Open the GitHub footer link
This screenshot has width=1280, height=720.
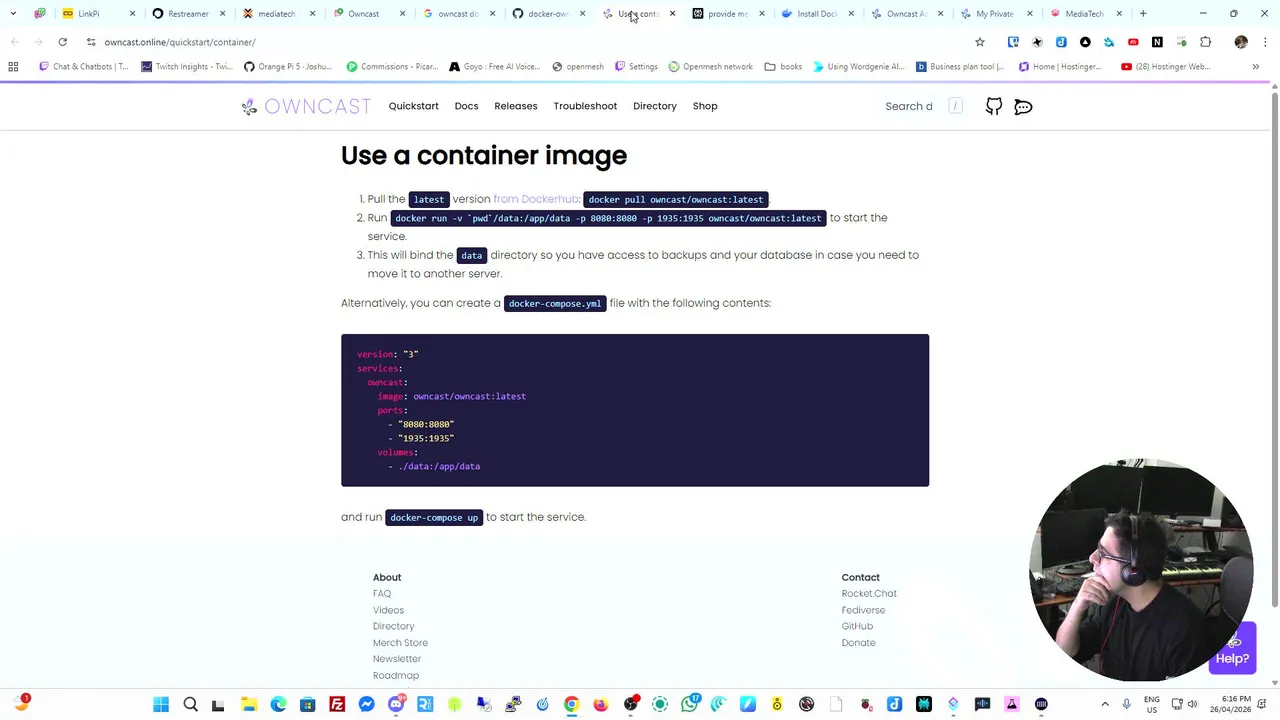click(x=857, y=626)
